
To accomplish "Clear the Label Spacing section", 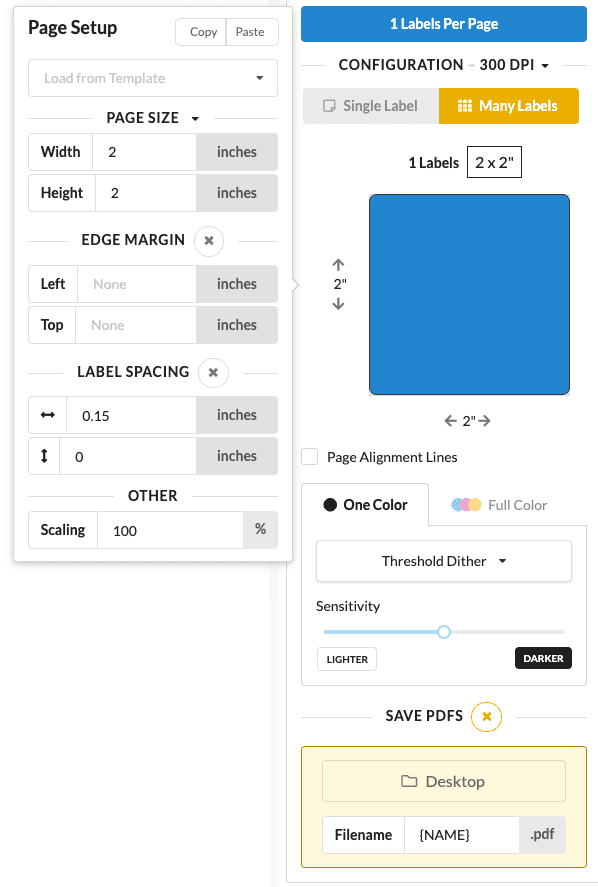I will pos(213,371).
